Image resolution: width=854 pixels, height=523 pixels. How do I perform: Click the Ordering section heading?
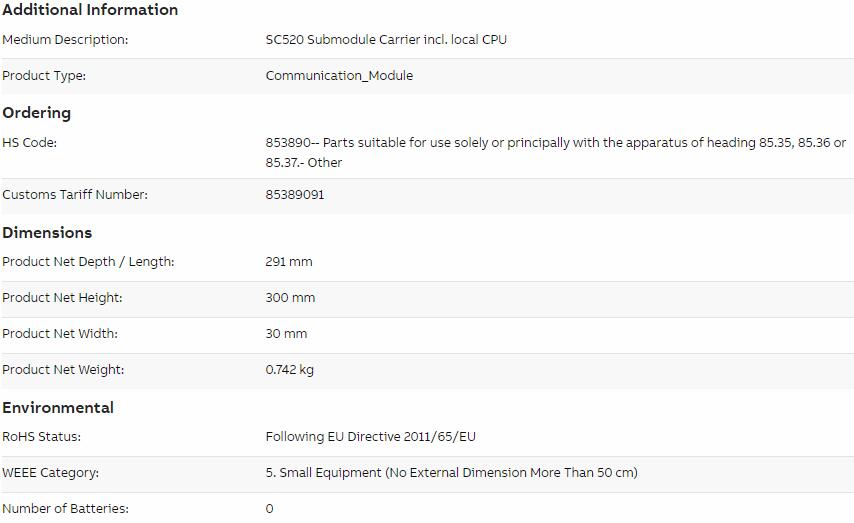[36, 113]
